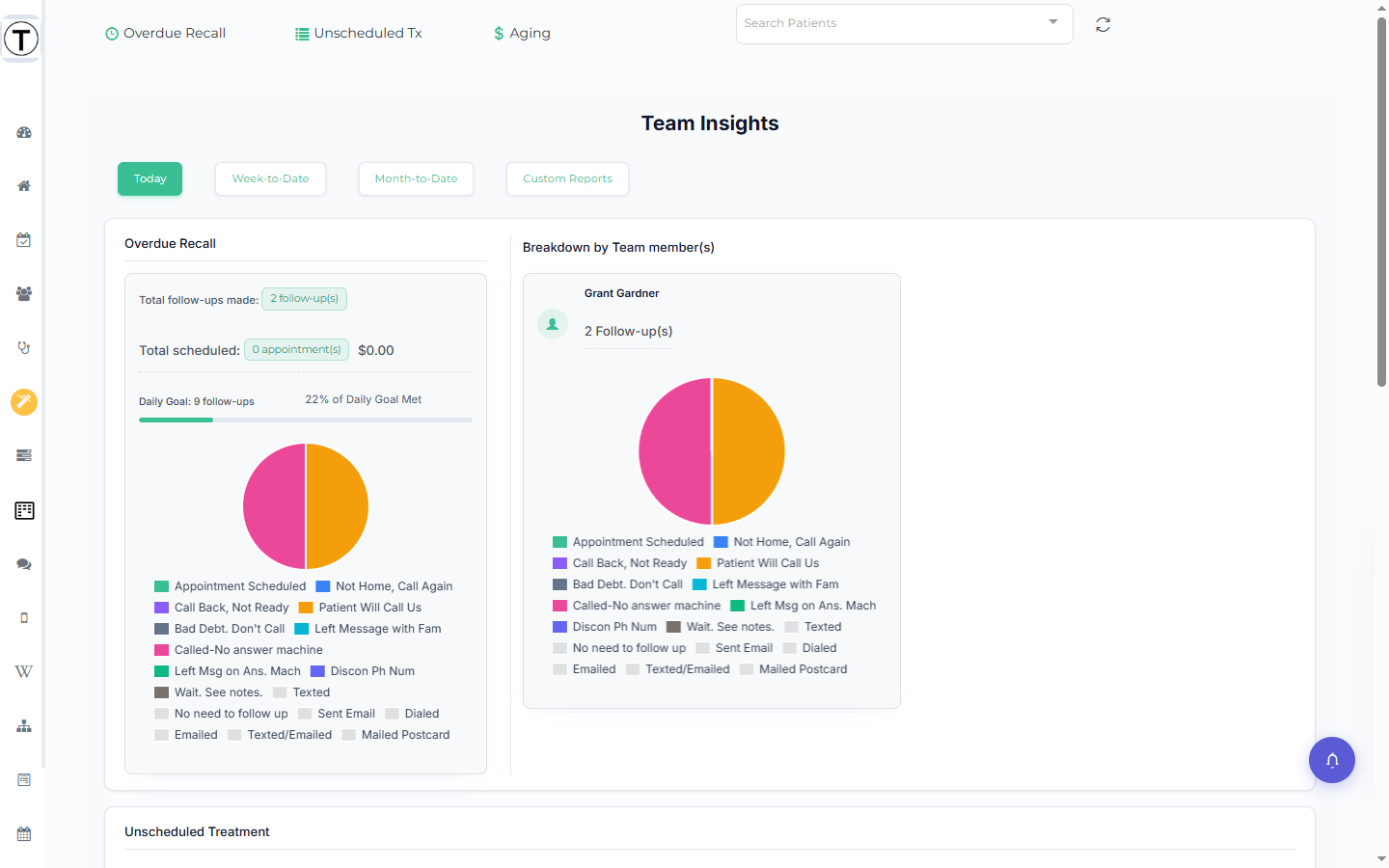Click the page vertical scrollbar
This screenshot has height=868, width=1389.
click(x=1381, y=203)
